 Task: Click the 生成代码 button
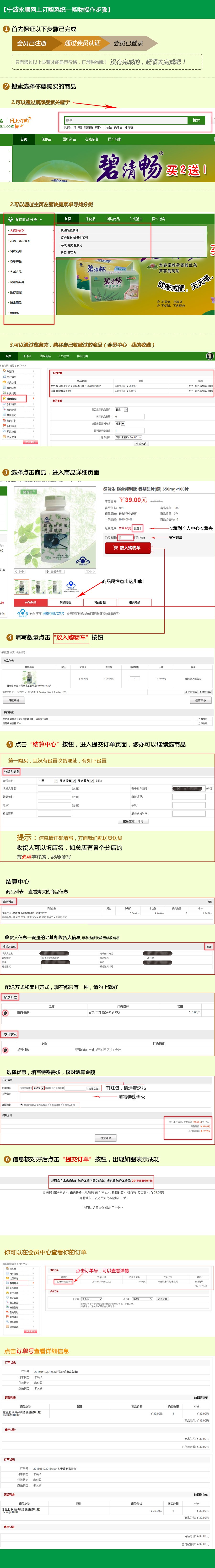pos(141,444)
